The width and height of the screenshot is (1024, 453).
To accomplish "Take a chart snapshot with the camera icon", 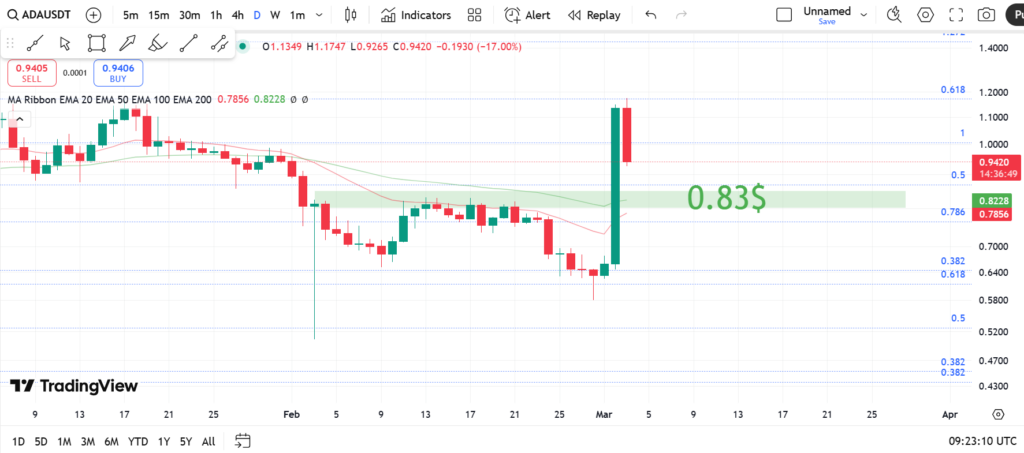I will (x=986, y=15).
